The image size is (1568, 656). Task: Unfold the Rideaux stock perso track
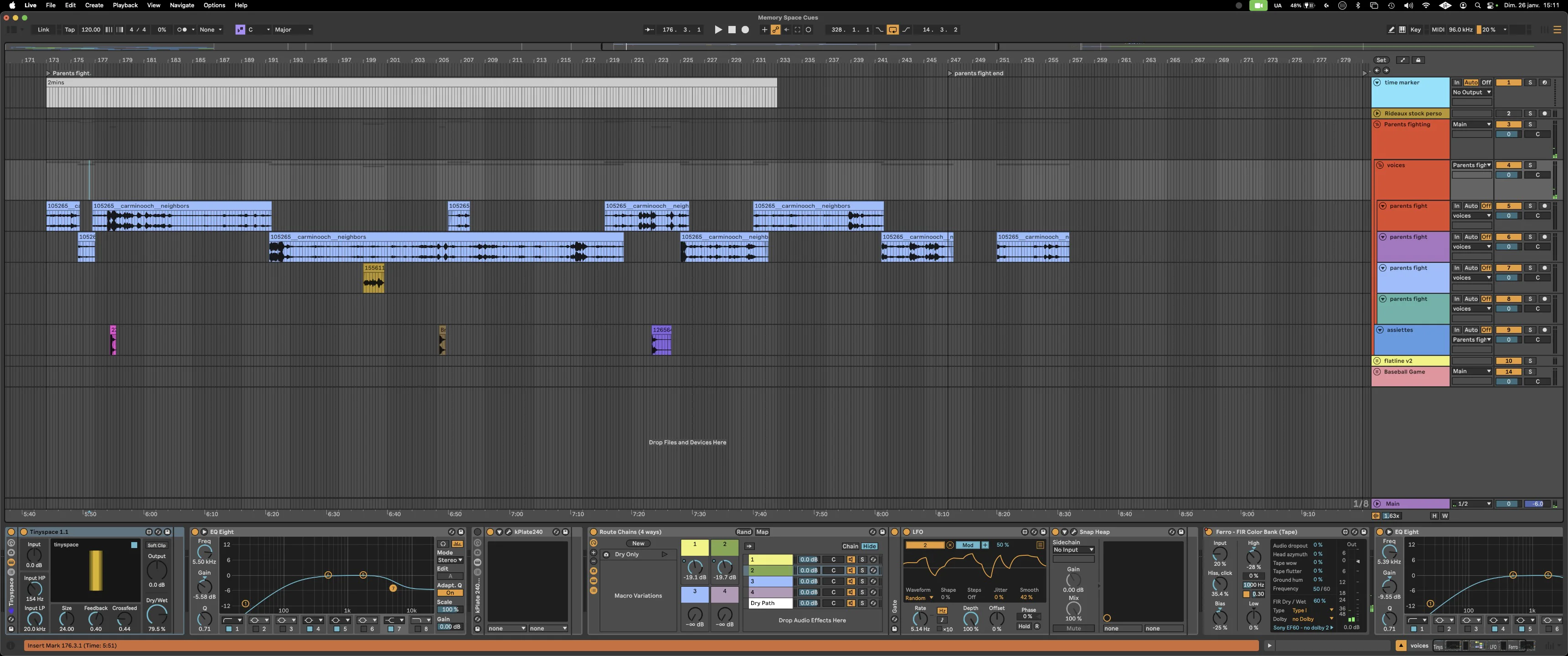pyautogui.click(x=1377, y=113)
